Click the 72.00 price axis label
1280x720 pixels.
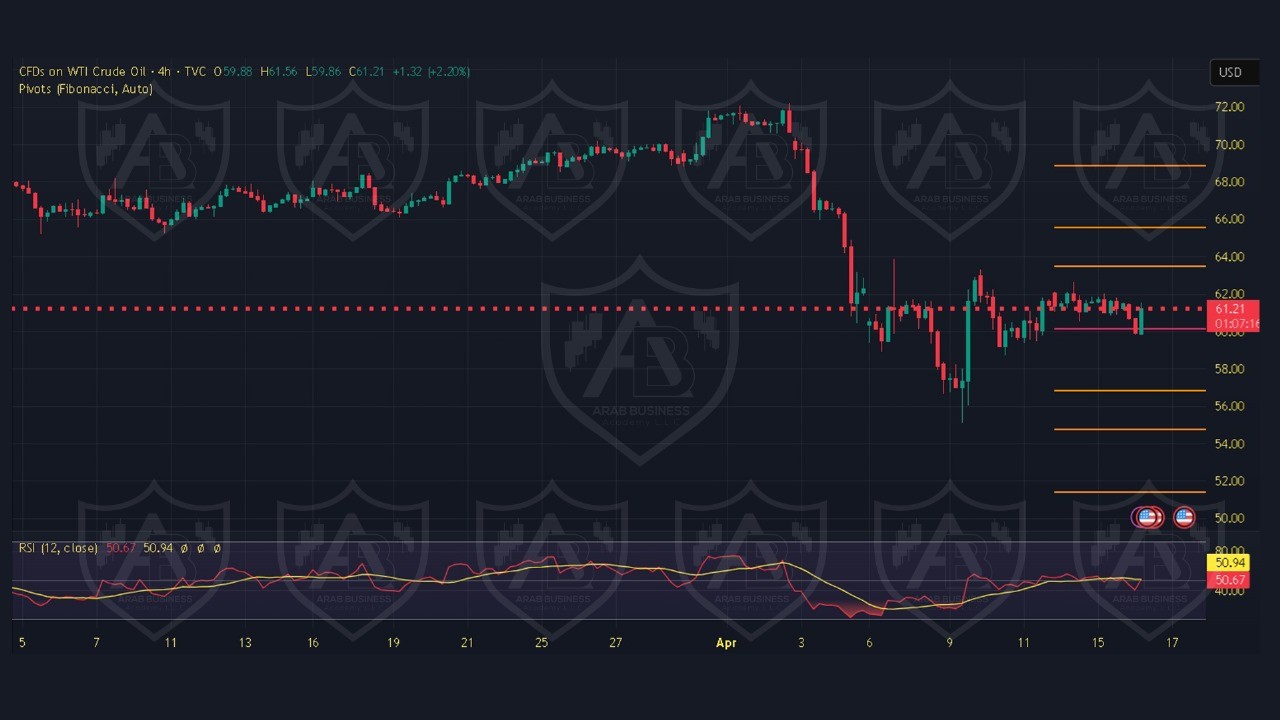[1230, 107]
